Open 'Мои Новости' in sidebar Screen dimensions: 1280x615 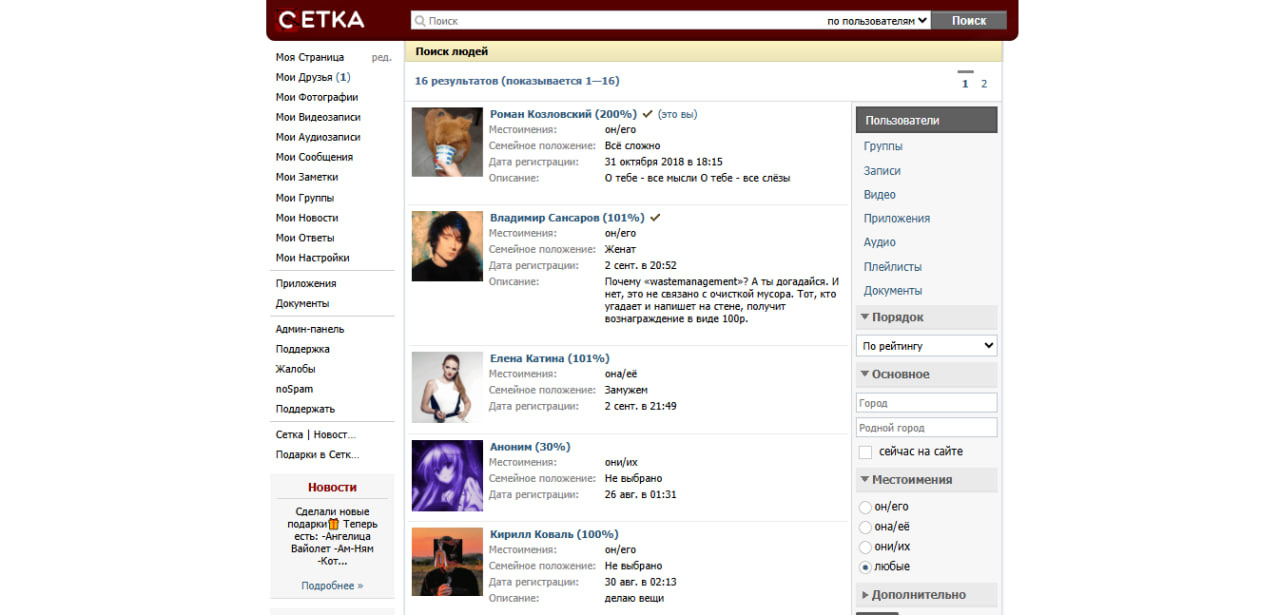[x=307, y=218]
